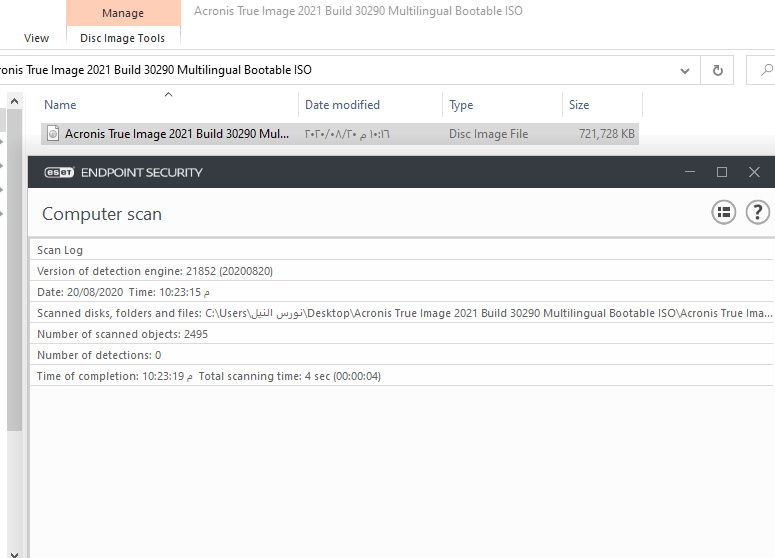Sort files by Type column header
This screenshot has width=775, height=558.
pyautogui.click(x=461, y=105)
